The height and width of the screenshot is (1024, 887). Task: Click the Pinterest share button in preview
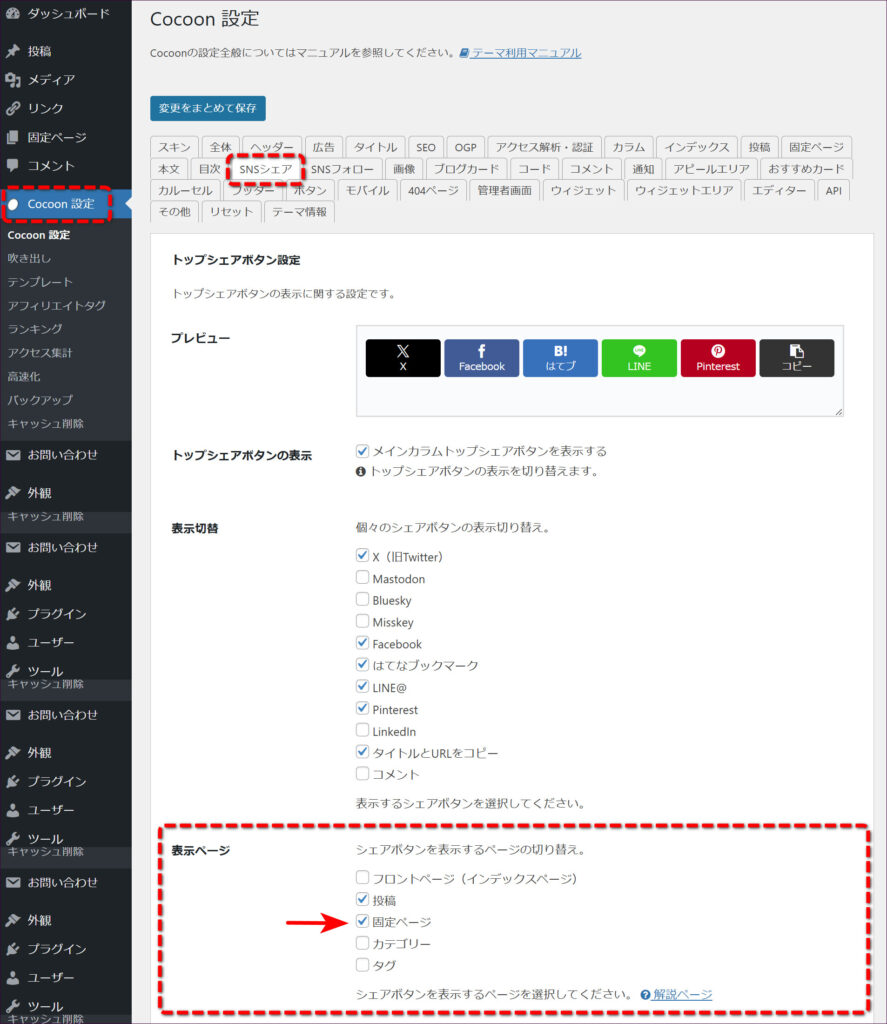718,358
